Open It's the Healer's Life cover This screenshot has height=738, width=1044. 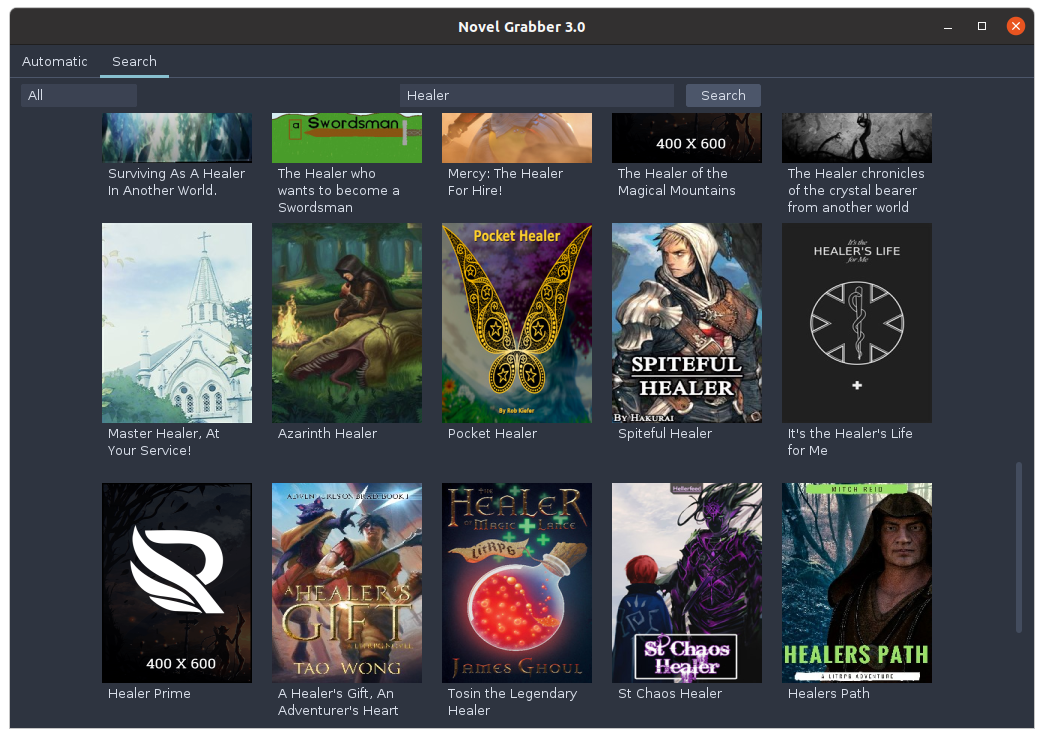click(x=857, y=323)
